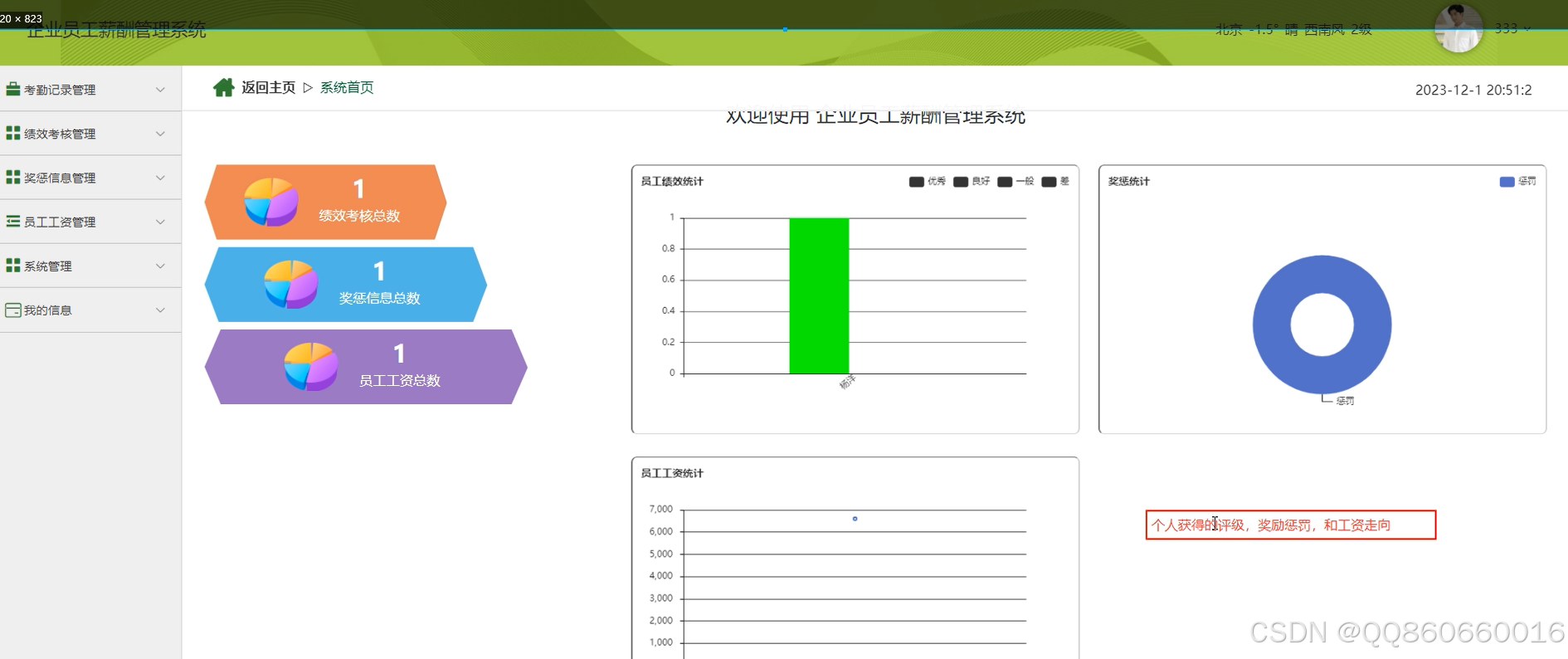Expand the 我的信息 chevron

(x=160, y=310)
